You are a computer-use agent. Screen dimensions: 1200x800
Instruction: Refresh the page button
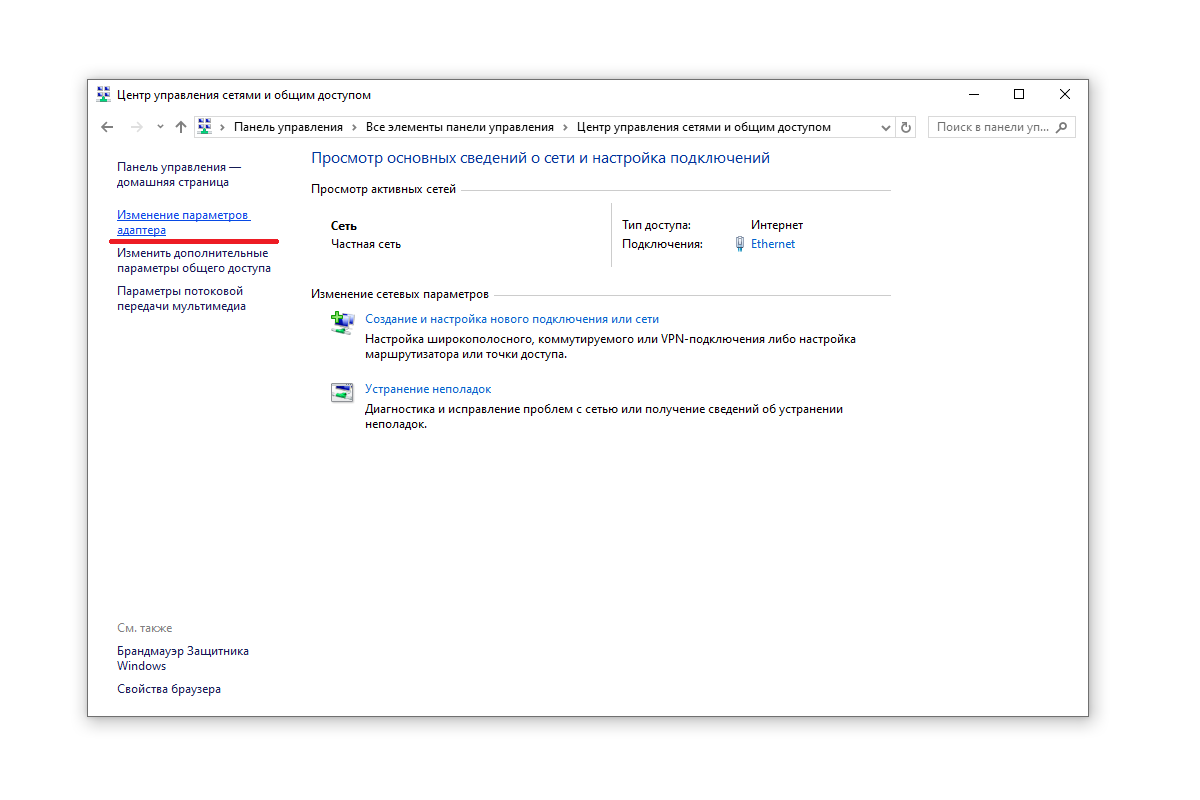906,127
